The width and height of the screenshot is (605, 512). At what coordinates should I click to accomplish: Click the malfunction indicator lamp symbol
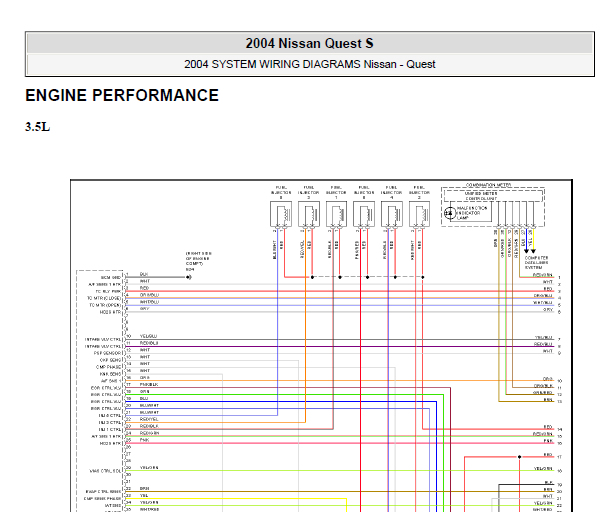pyautogui.click(x=450, y=213)
